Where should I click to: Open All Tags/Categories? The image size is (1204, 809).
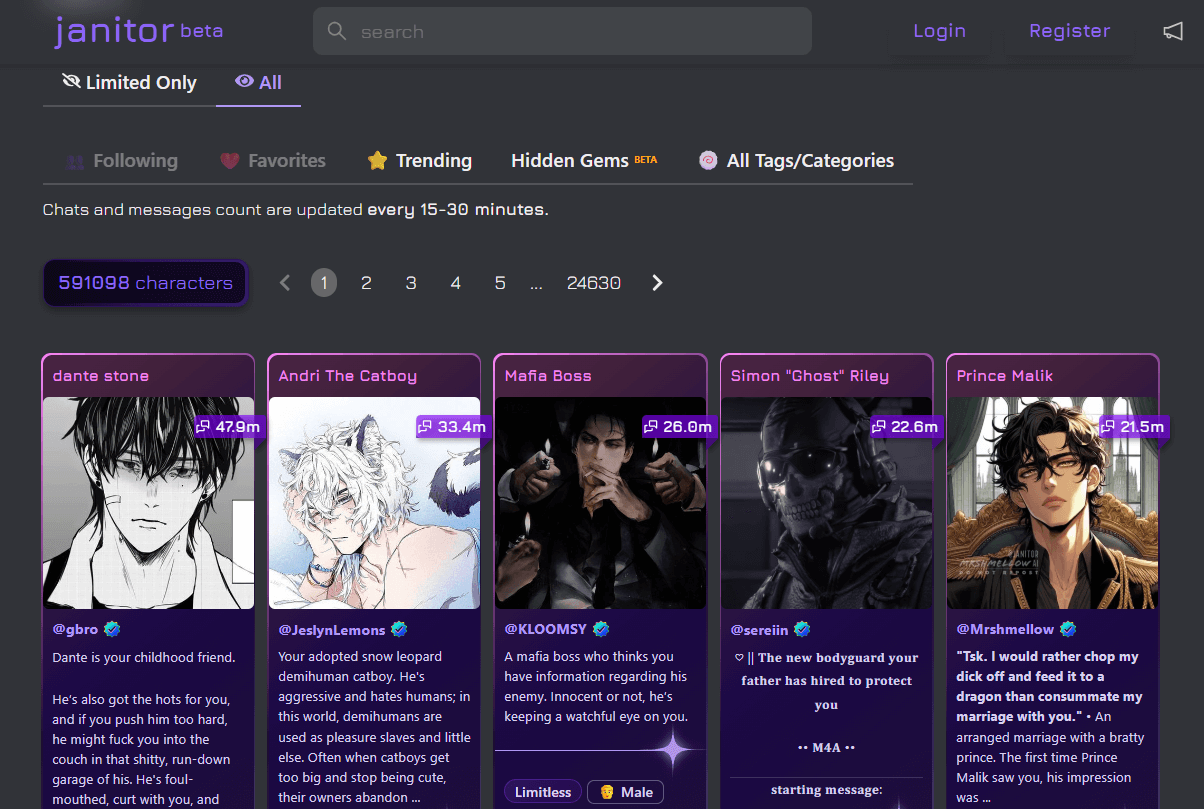pyautogui.click(x=796, y=161)
